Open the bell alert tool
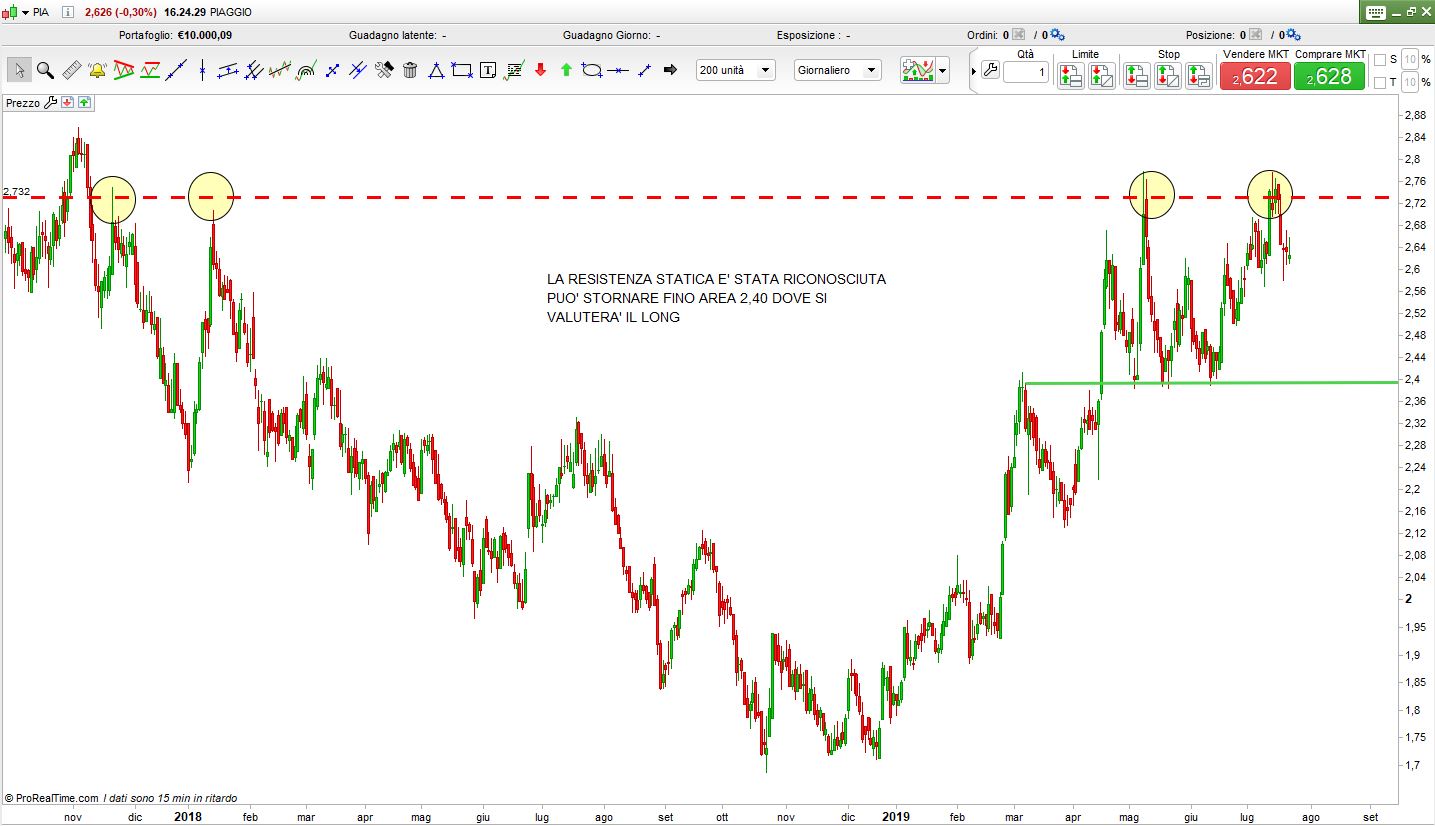Viewport: 1435px width, 826px height. 98,70
